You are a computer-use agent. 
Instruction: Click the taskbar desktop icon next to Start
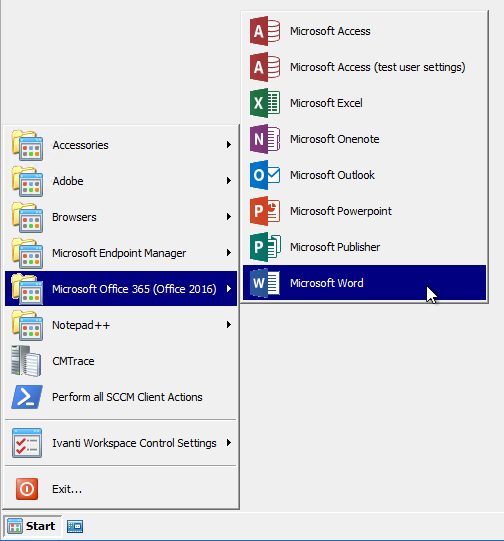[75, 527]
